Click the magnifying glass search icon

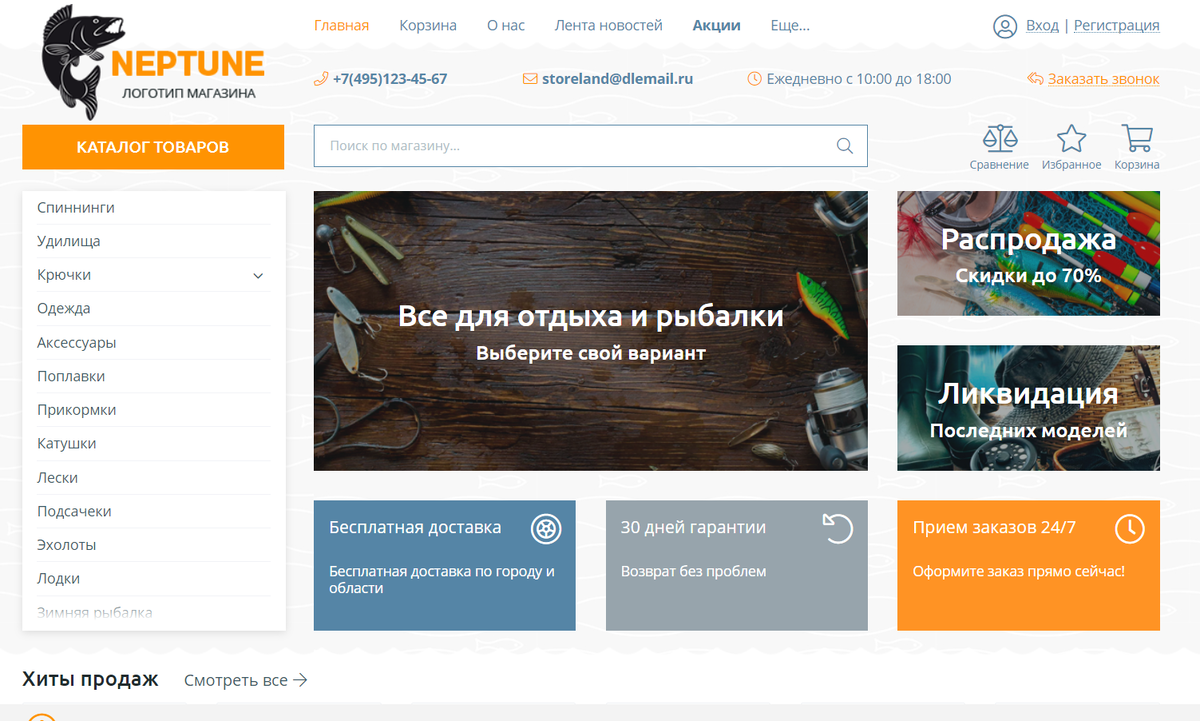pos(844,145)
